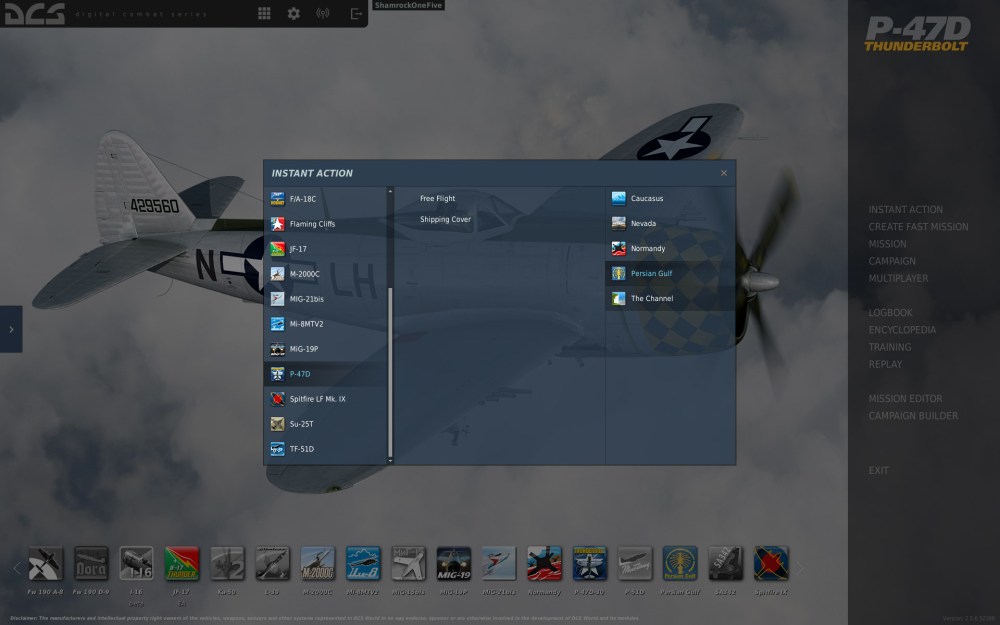The height and width of the screenshot is (625, 1000).
Task: Open the Shipping Cover mission
Action: 445,219
